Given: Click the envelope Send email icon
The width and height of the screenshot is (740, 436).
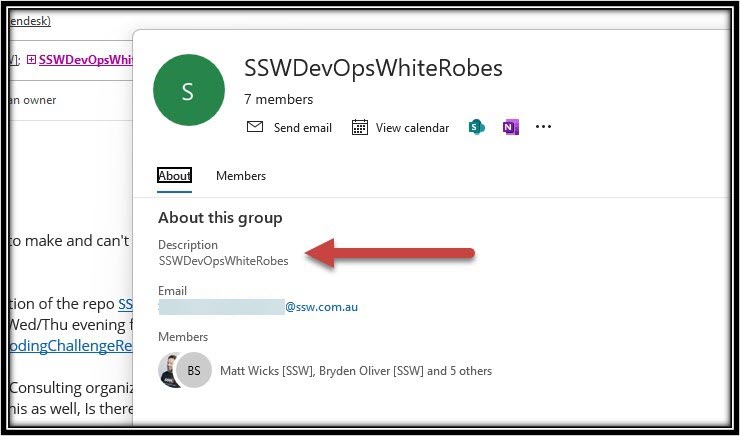Looking at the screenshot, I should click(255, 127).
